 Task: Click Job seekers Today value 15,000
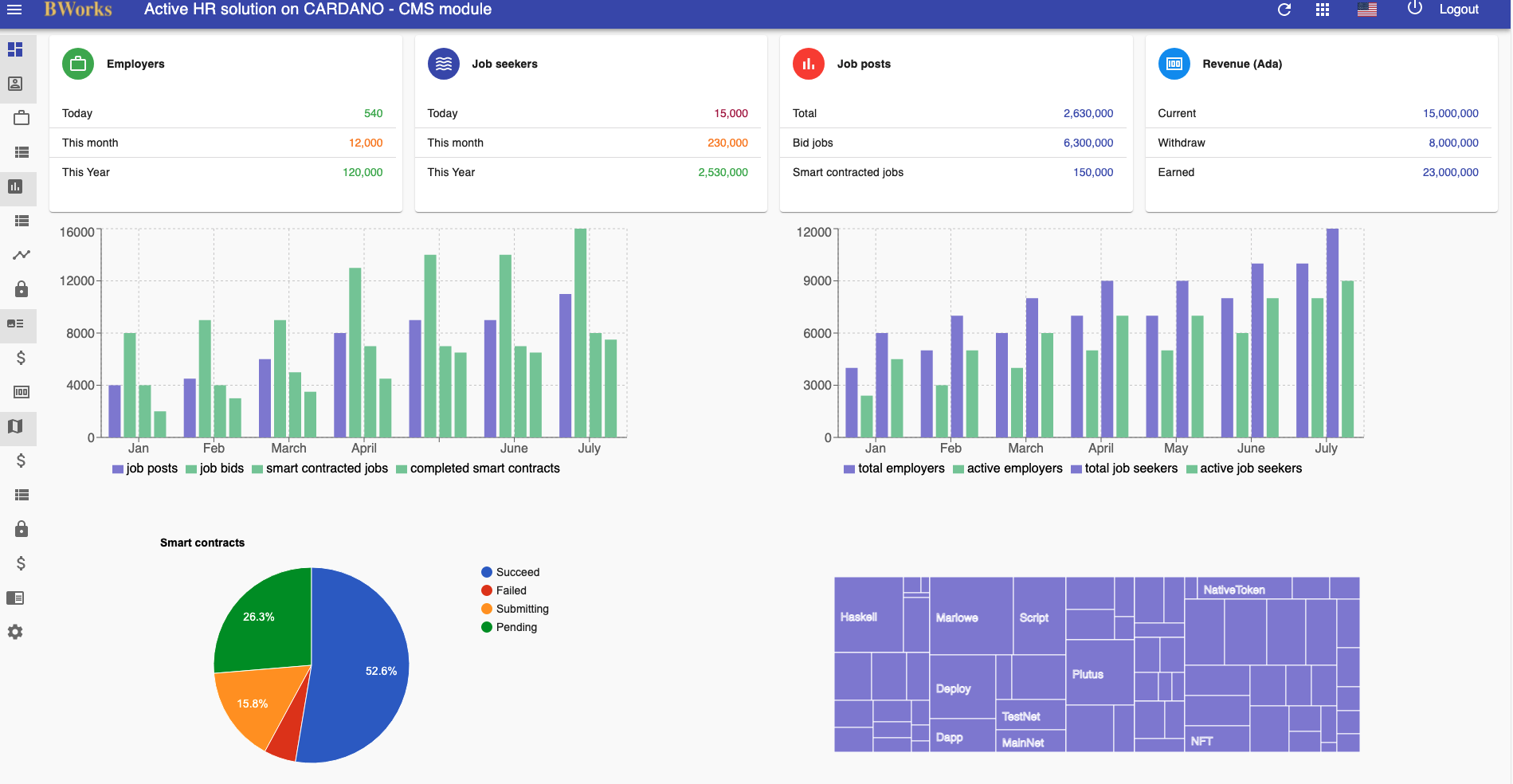(731, 113)
